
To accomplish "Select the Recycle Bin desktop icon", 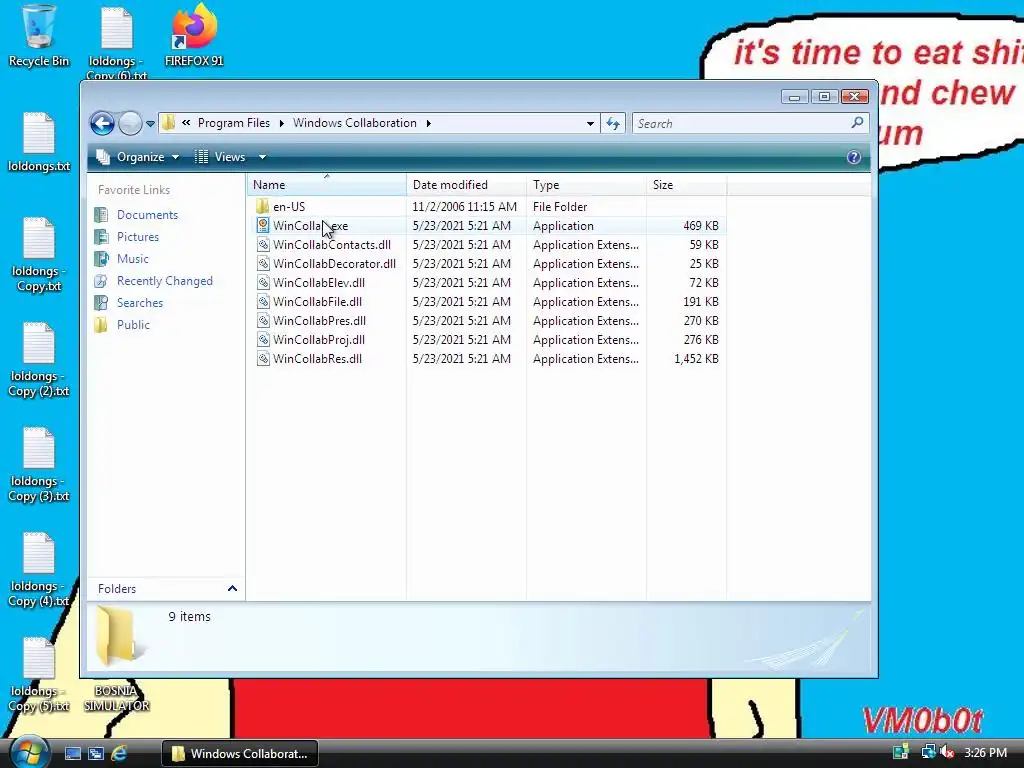I will [39, 36].
